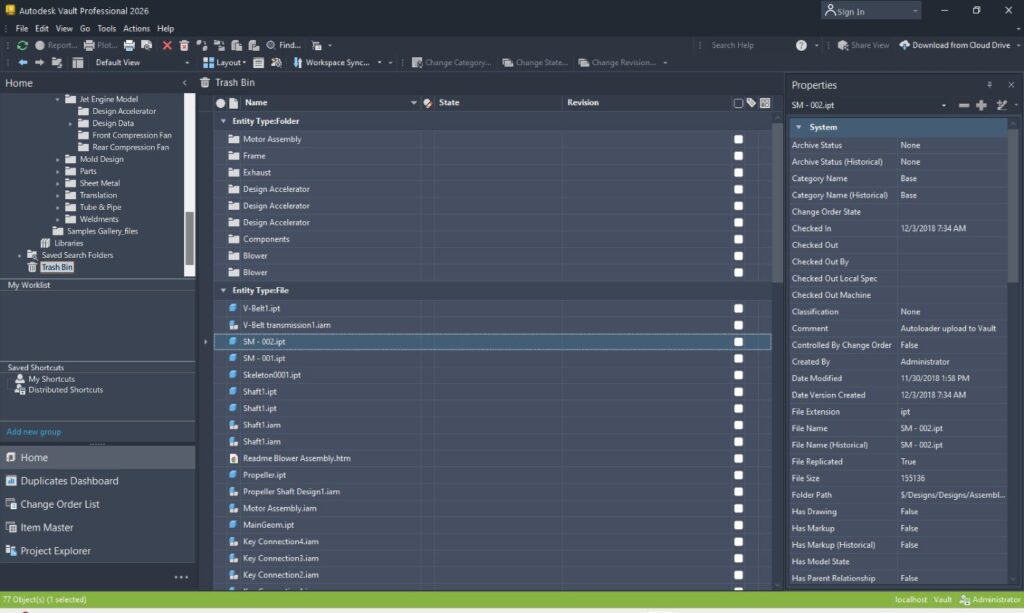Collapse the System properties section
The width and height of the screenshot is (1024, 613).
coord(798,127)
